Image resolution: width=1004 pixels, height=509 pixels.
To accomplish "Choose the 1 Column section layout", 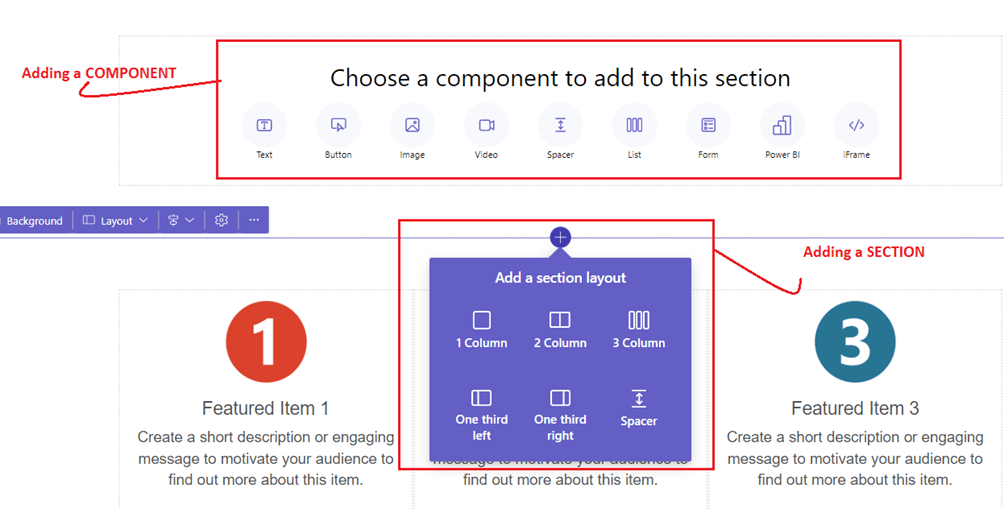I will click(x=482, y=328).
